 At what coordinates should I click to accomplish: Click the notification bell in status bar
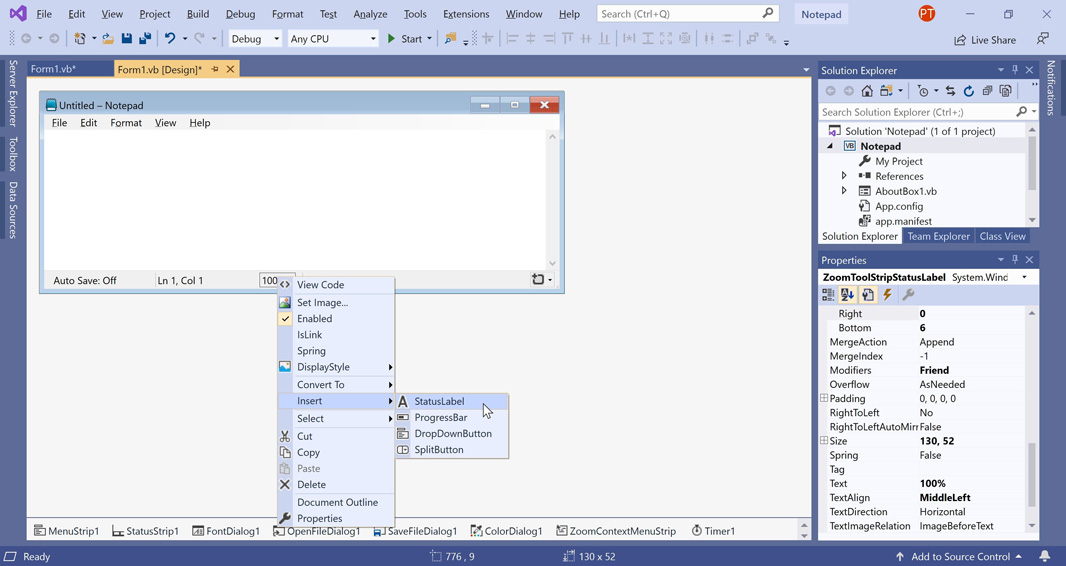pyautogui.click(x=1044, y=556)
